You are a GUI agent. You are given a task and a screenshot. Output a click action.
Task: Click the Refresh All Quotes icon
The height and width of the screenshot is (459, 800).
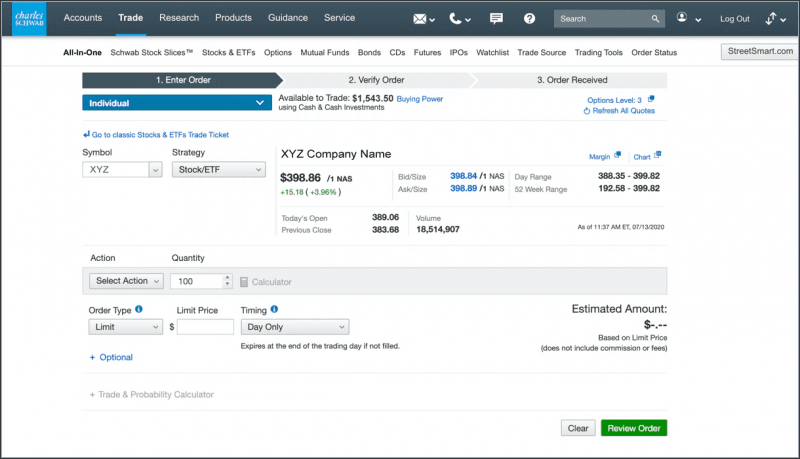587,111
